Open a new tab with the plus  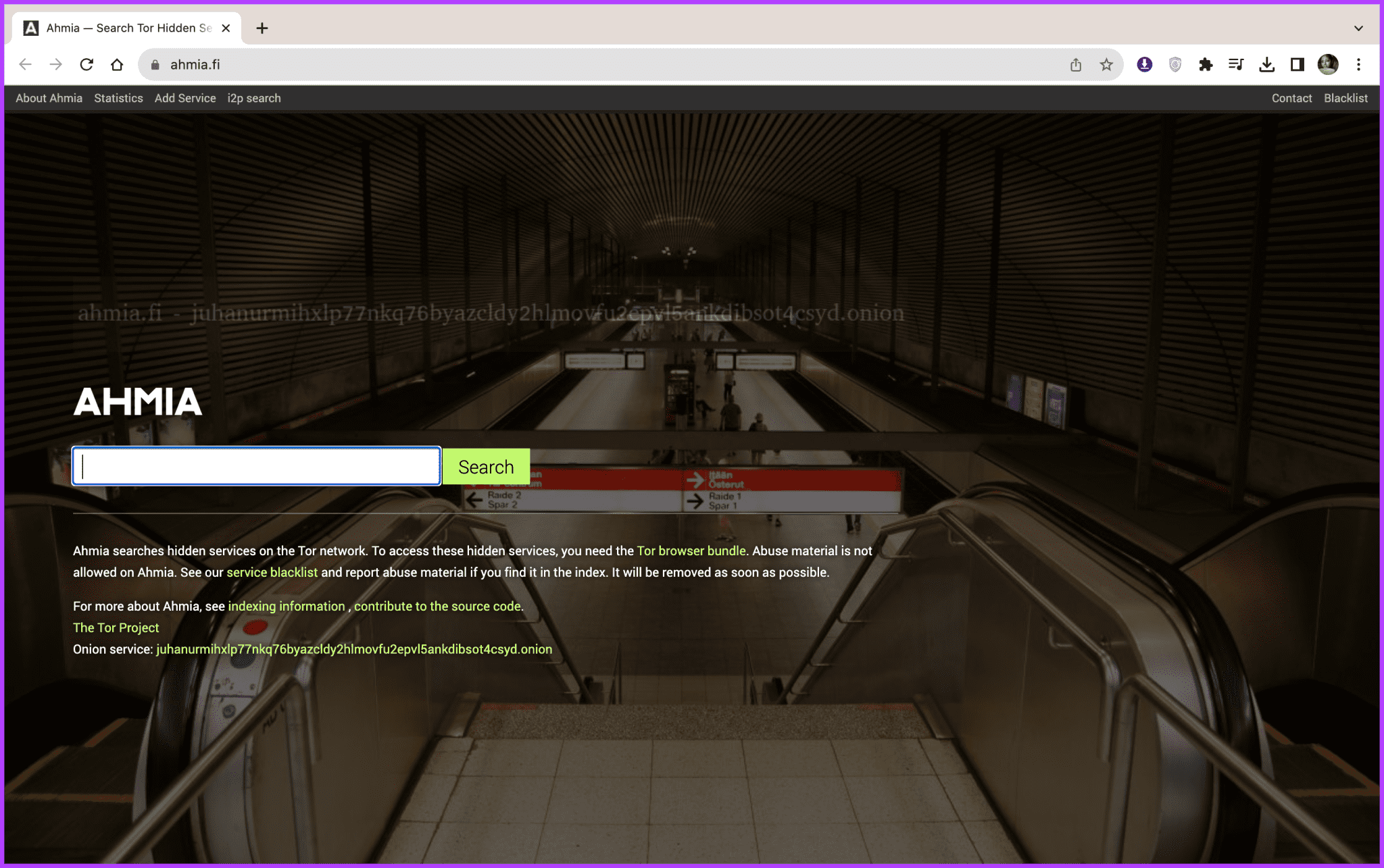(262, 28)
